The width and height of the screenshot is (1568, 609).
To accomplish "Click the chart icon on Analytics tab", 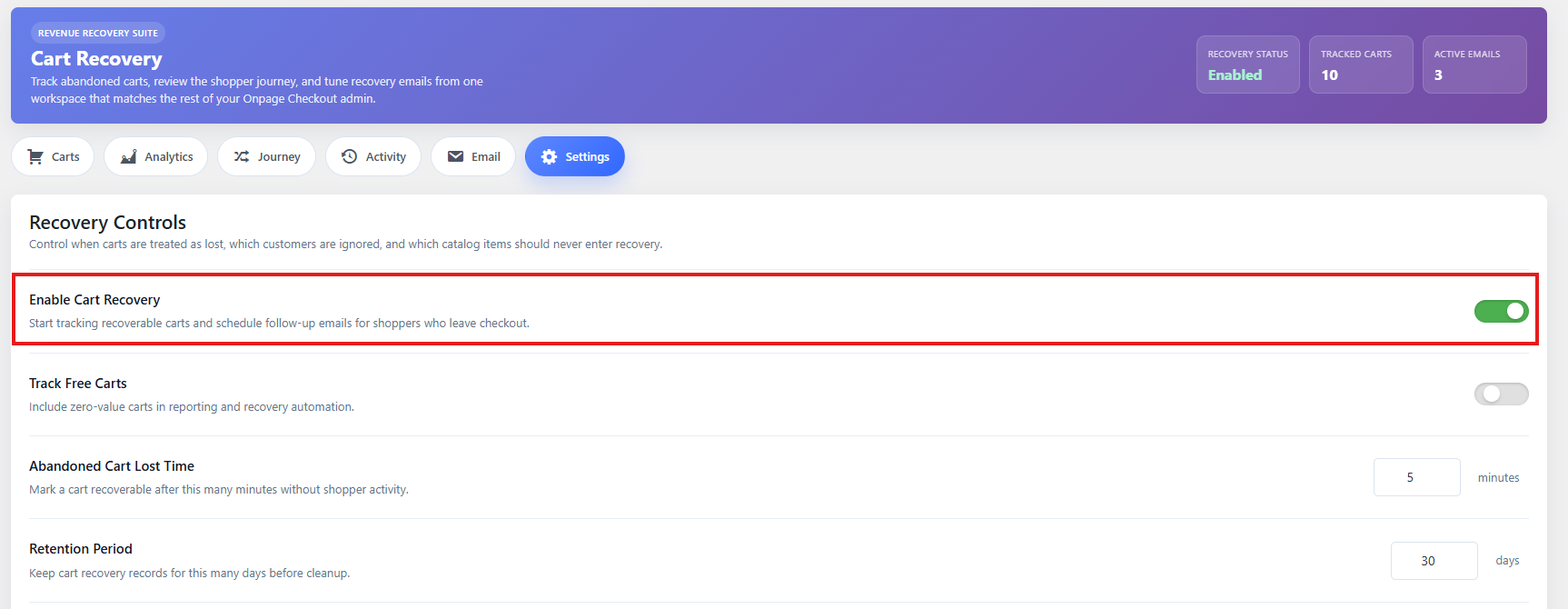I will [128, 156].
